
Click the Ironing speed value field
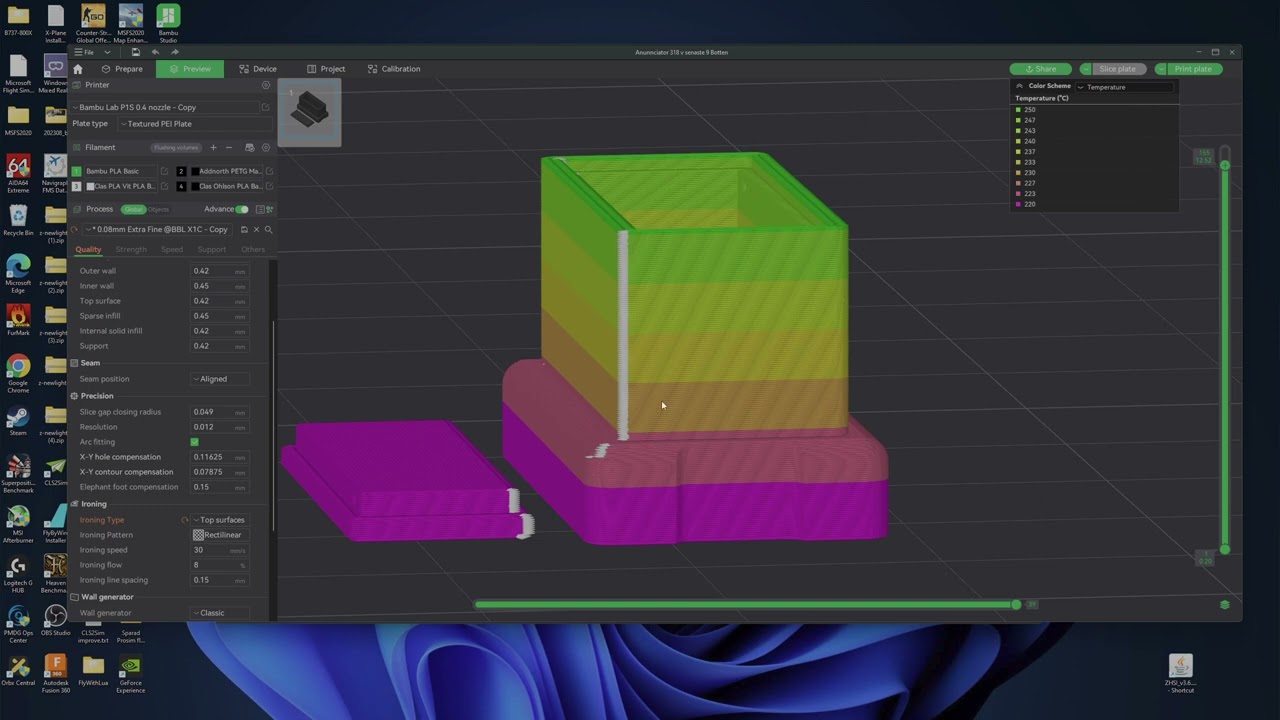(219, 550)
